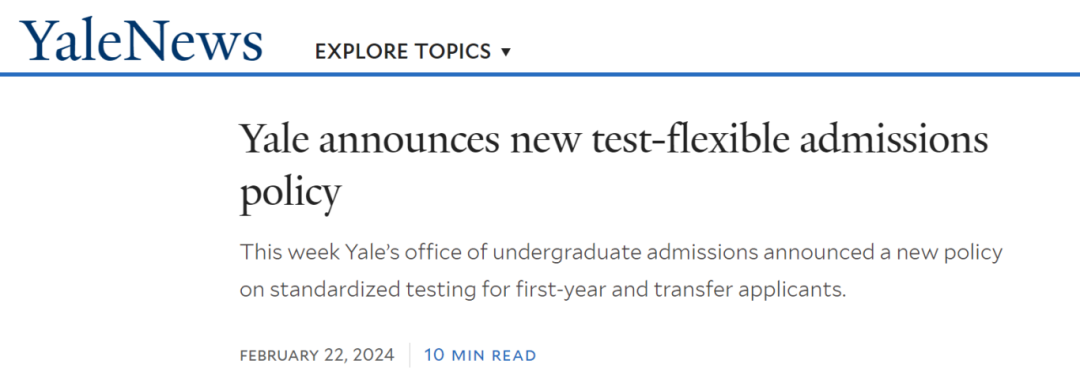
Task: Click "standardized testing" in the summary
Action: pos(367,290)
